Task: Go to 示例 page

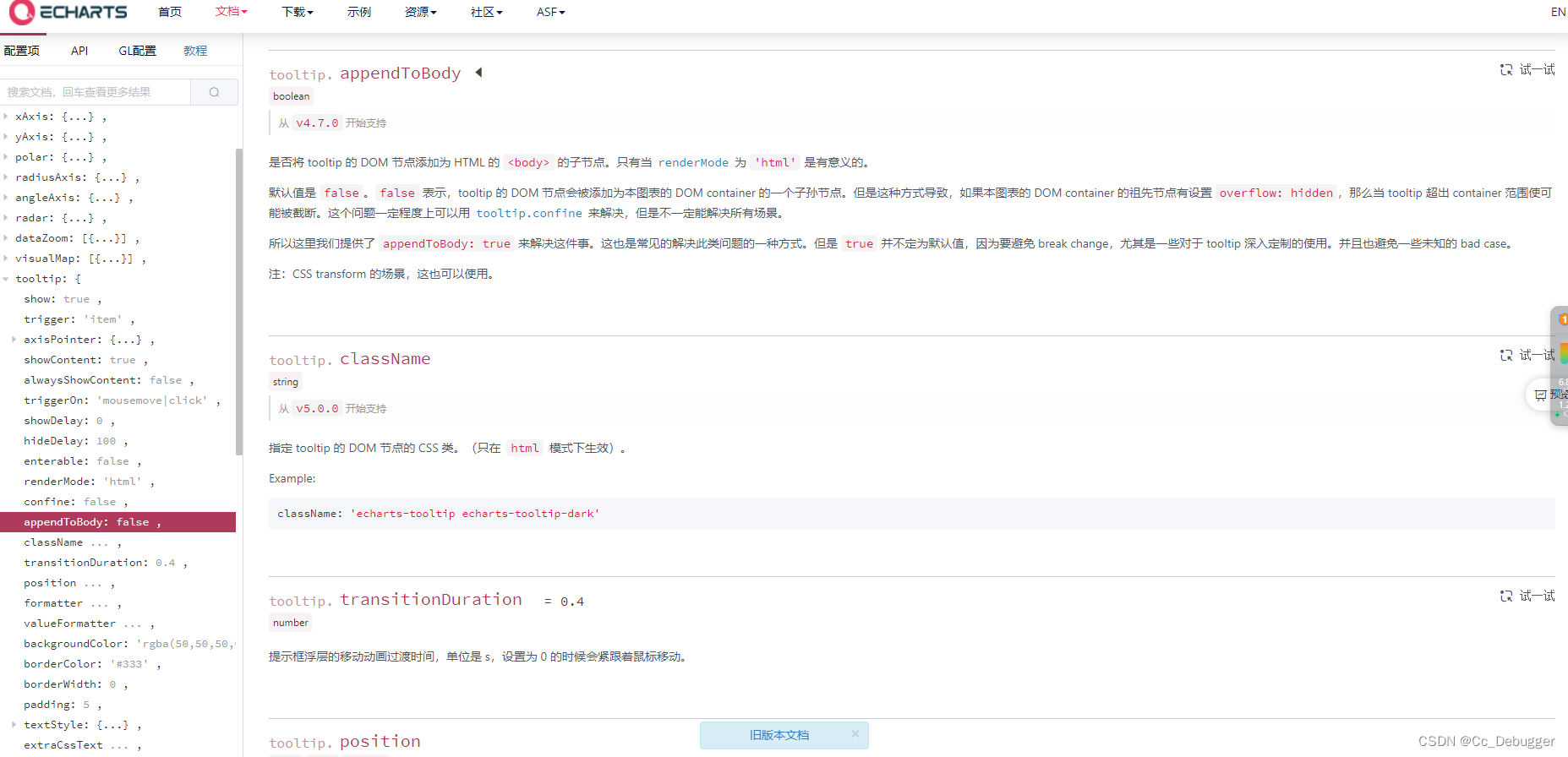Action: pos(359,12)
